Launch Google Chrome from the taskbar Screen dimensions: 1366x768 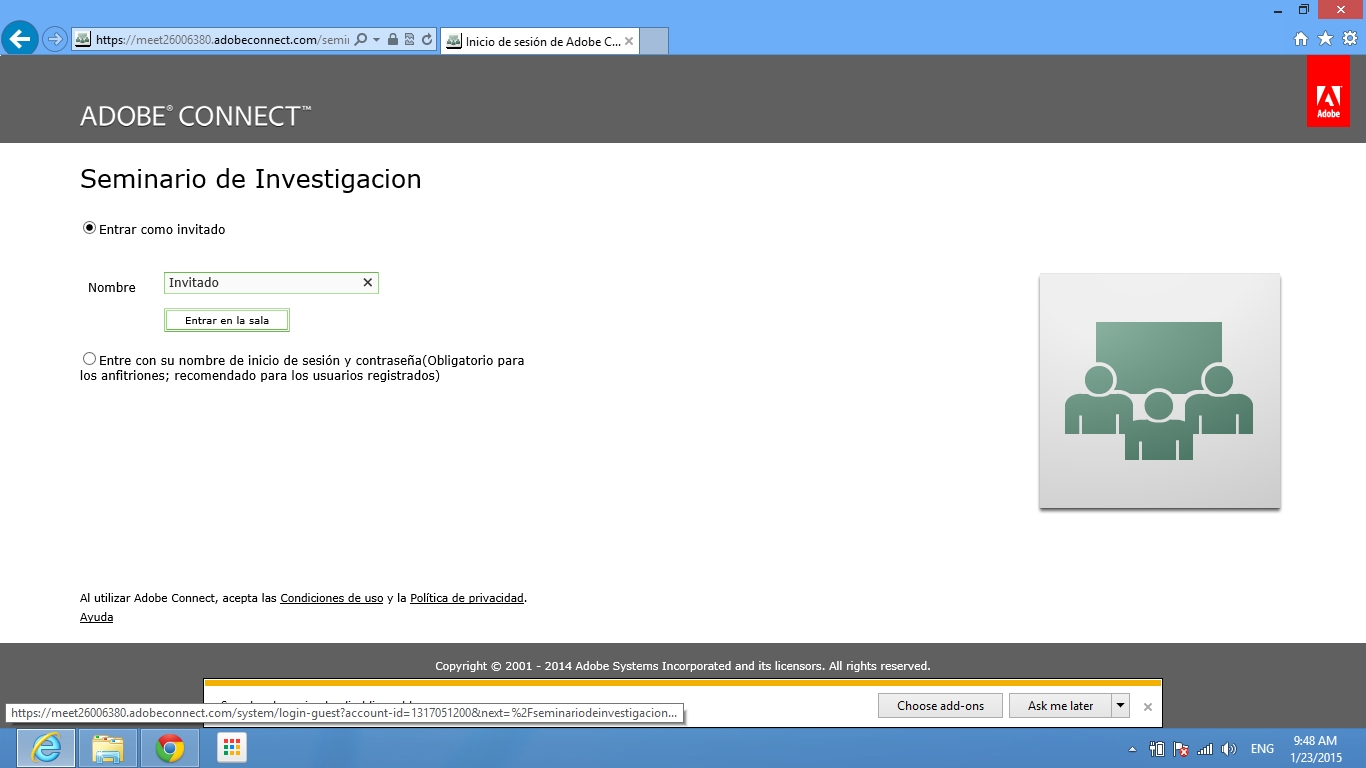pyautogui.click(x=170, y=748)
